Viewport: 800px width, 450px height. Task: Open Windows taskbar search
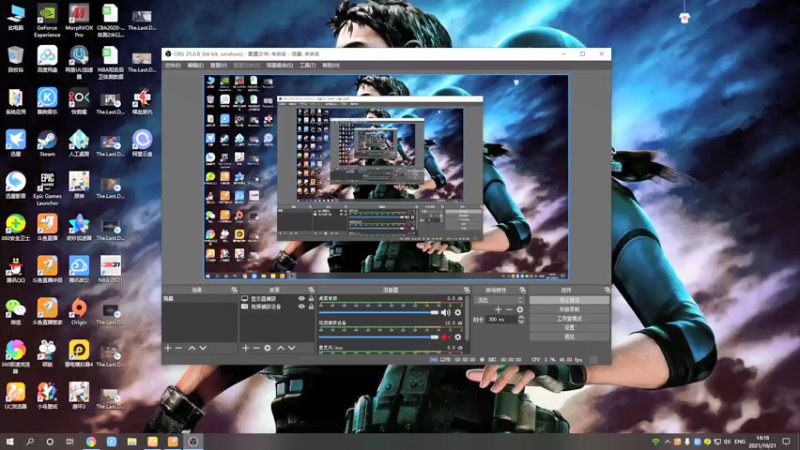30,442
